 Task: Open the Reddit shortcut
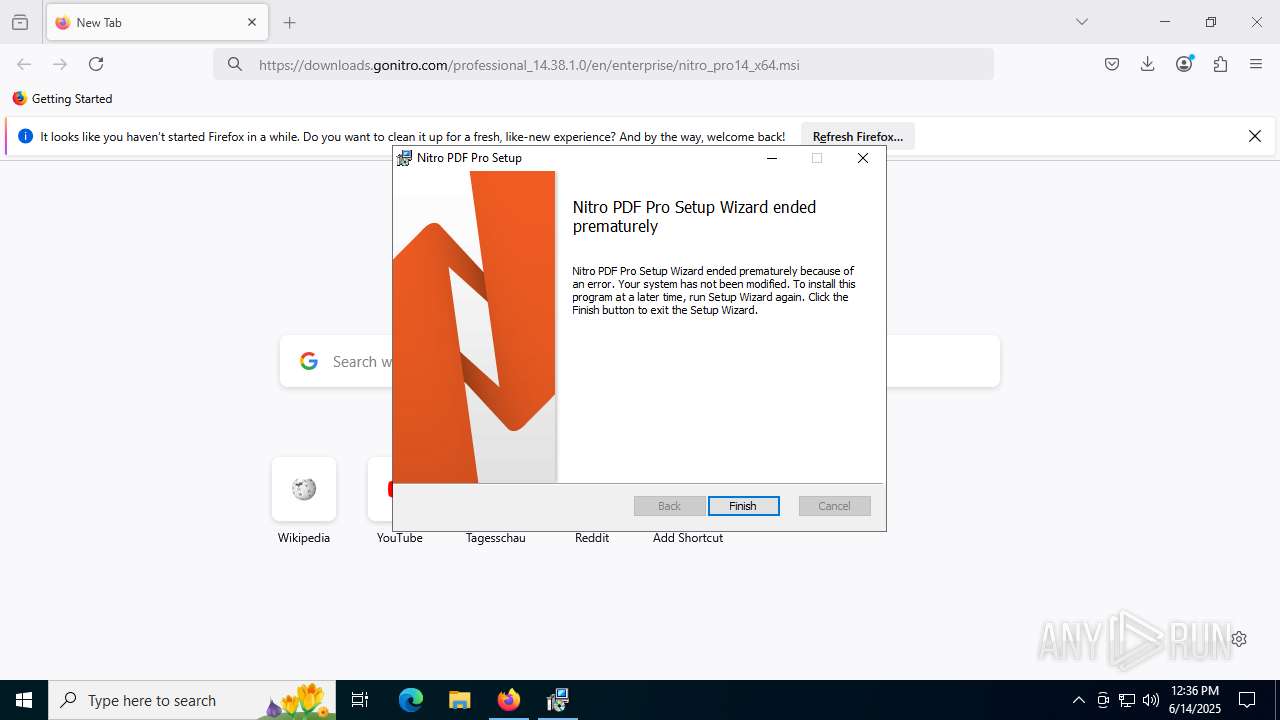pyautogui.click(x=592, y=538)
